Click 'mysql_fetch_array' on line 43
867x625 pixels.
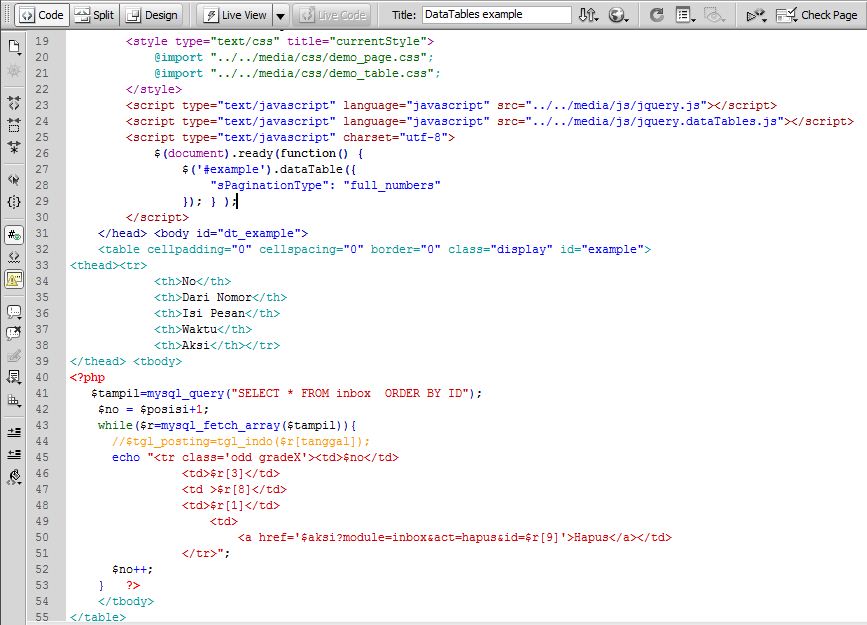(220, 425)
